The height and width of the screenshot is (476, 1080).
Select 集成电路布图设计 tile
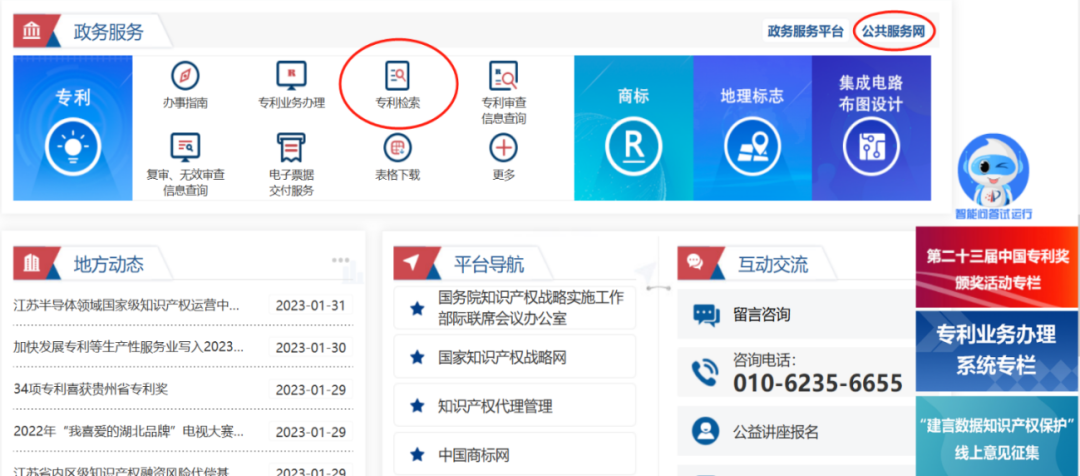(x=871, y=128)
